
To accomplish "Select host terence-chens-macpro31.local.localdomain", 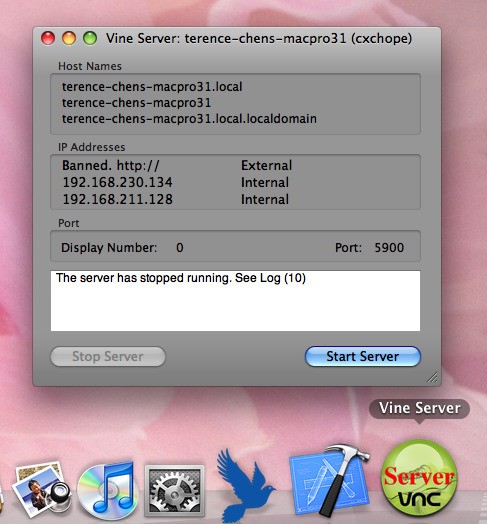I will click(189, 119).
